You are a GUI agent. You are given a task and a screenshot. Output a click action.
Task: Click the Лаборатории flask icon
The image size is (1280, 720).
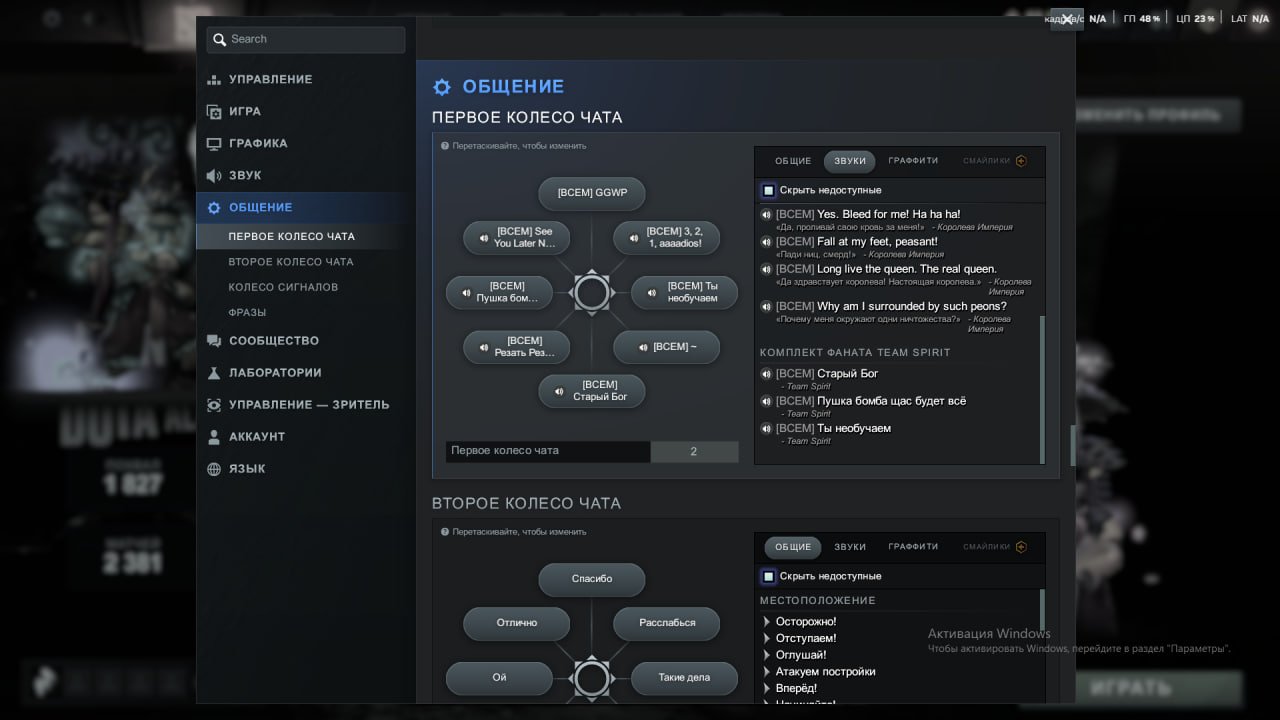[213, 373]
